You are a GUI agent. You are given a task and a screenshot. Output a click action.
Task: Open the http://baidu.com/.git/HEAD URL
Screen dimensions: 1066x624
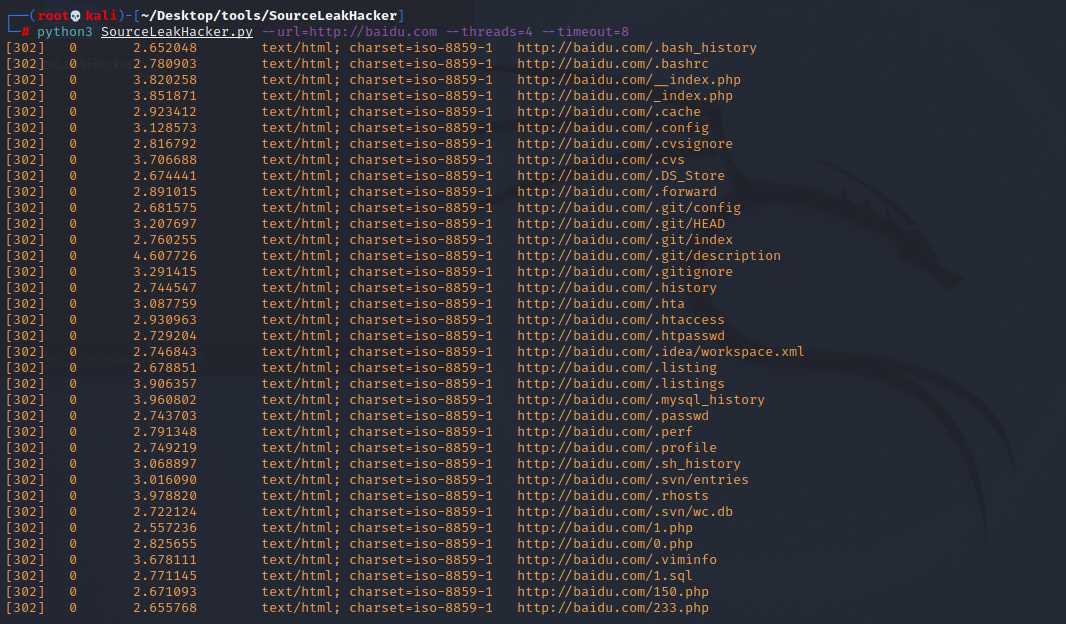[x=621, y=224]
